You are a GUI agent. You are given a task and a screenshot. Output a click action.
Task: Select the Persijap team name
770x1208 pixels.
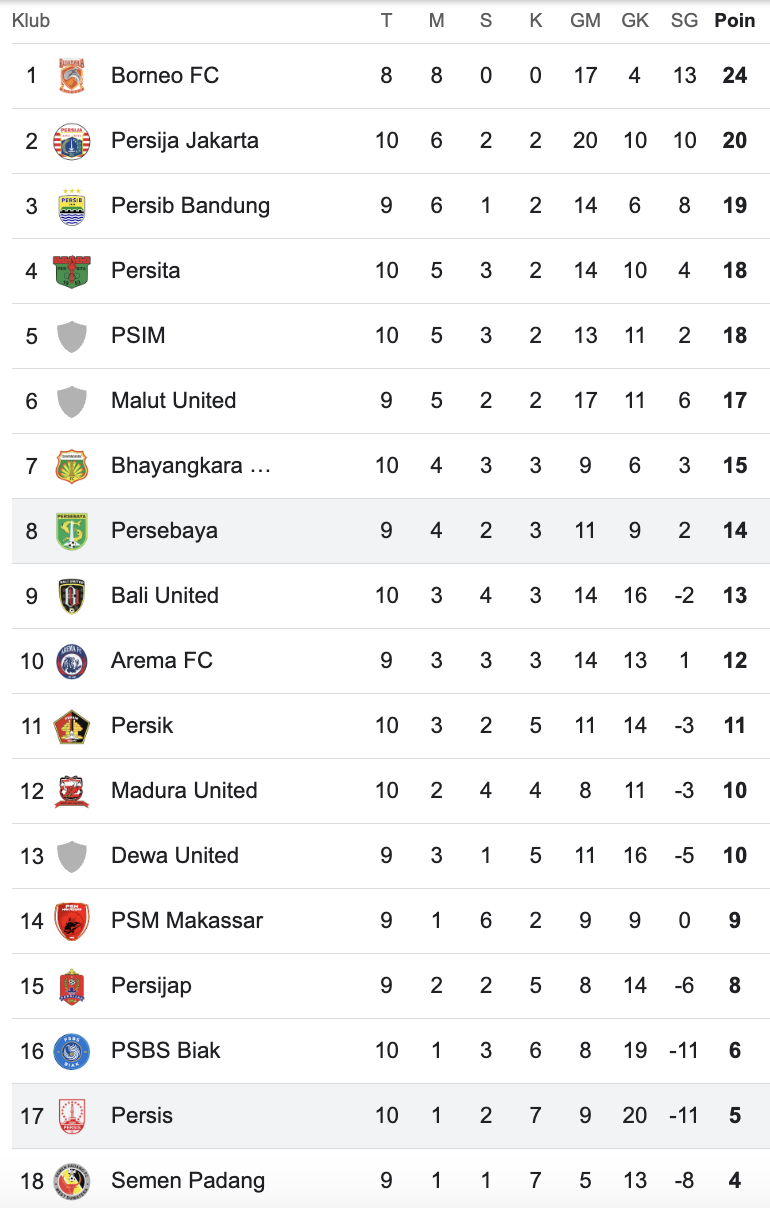[151, 986]
